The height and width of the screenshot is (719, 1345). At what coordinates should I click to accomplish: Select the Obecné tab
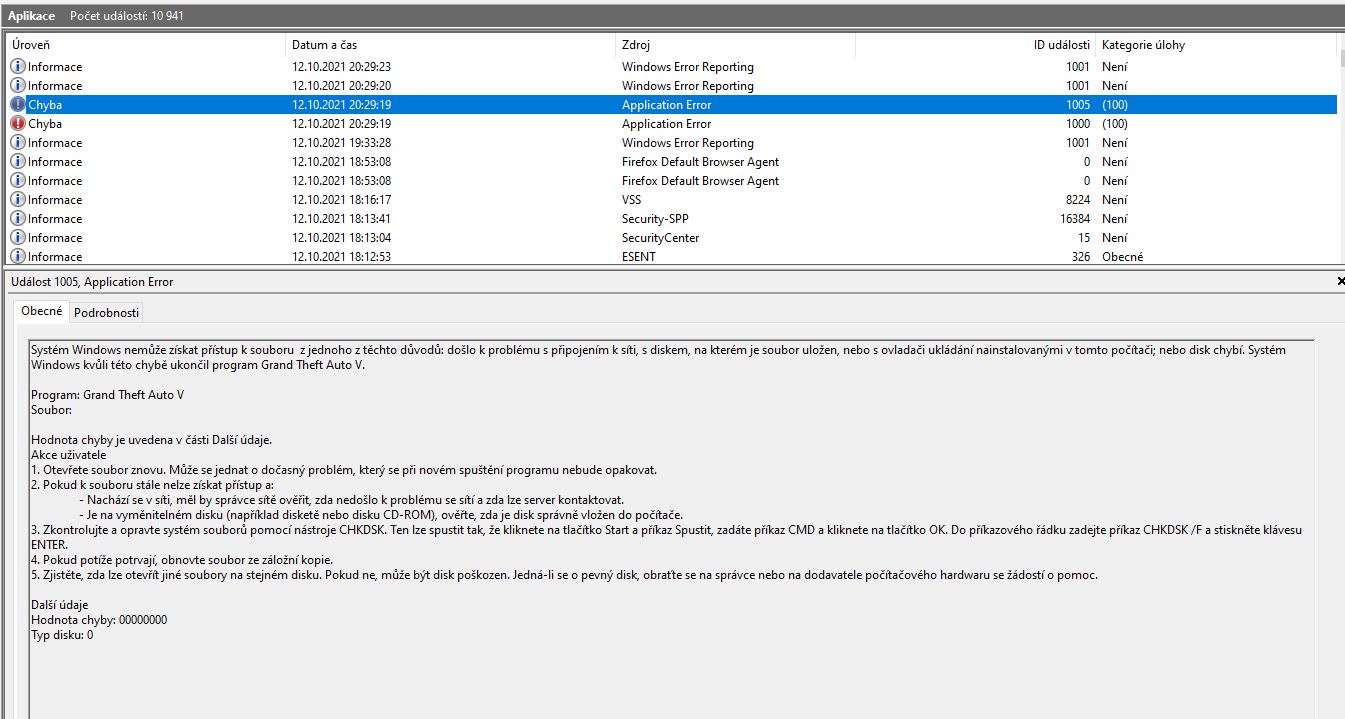click(42, 312)
